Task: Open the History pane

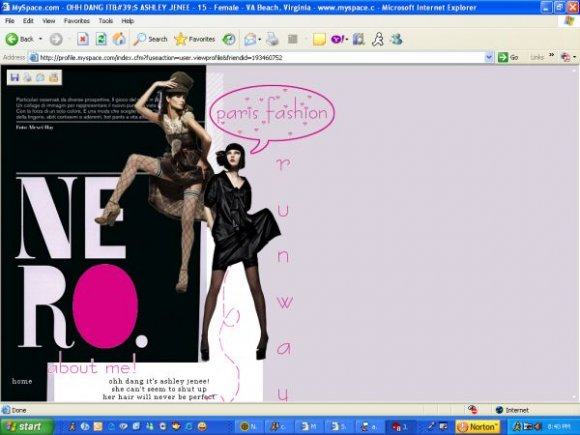Action: (229, 39)
